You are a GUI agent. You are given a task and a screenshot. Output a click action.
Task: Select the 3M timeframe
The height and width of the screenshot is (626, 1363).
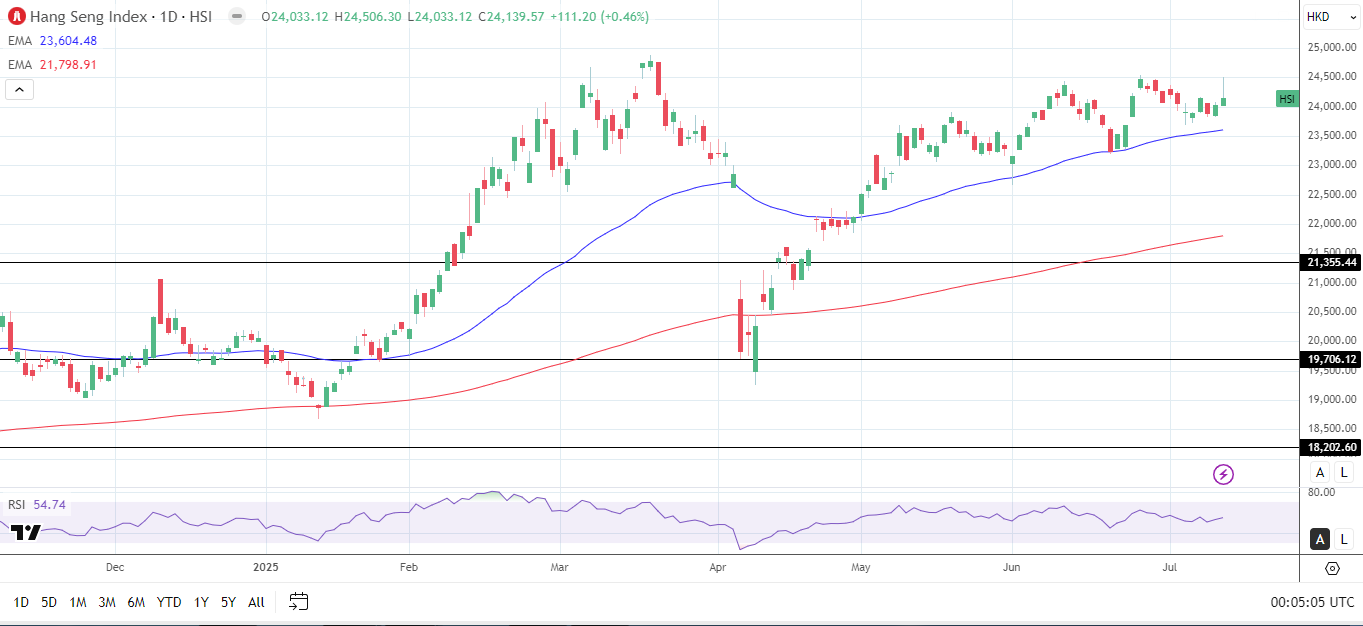(105, 603)
